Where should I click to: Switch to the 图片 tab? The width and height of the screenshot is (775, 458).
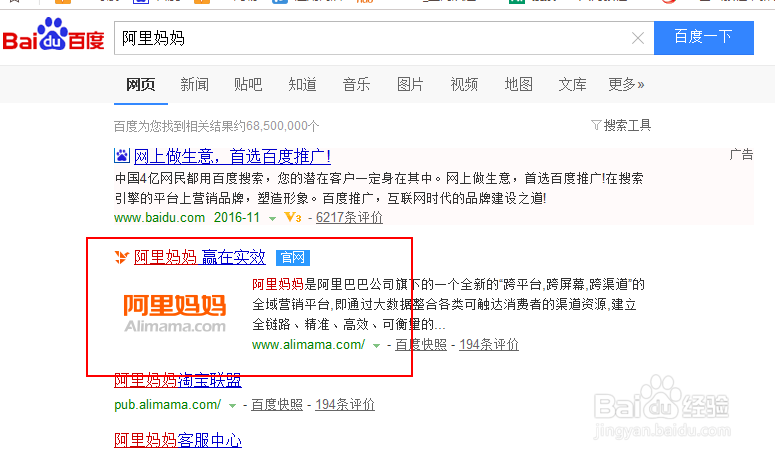[410, 84]
